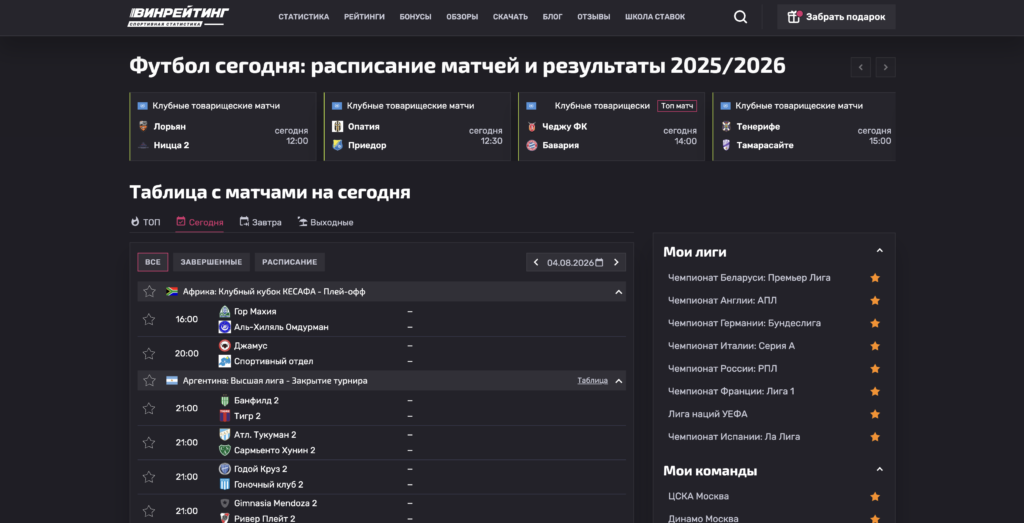Image resolution: width=1024 pixels, height=523 pixels.
Task: Favorite the Африка КЕСАФА league star
Action: (x=150, y=292)
